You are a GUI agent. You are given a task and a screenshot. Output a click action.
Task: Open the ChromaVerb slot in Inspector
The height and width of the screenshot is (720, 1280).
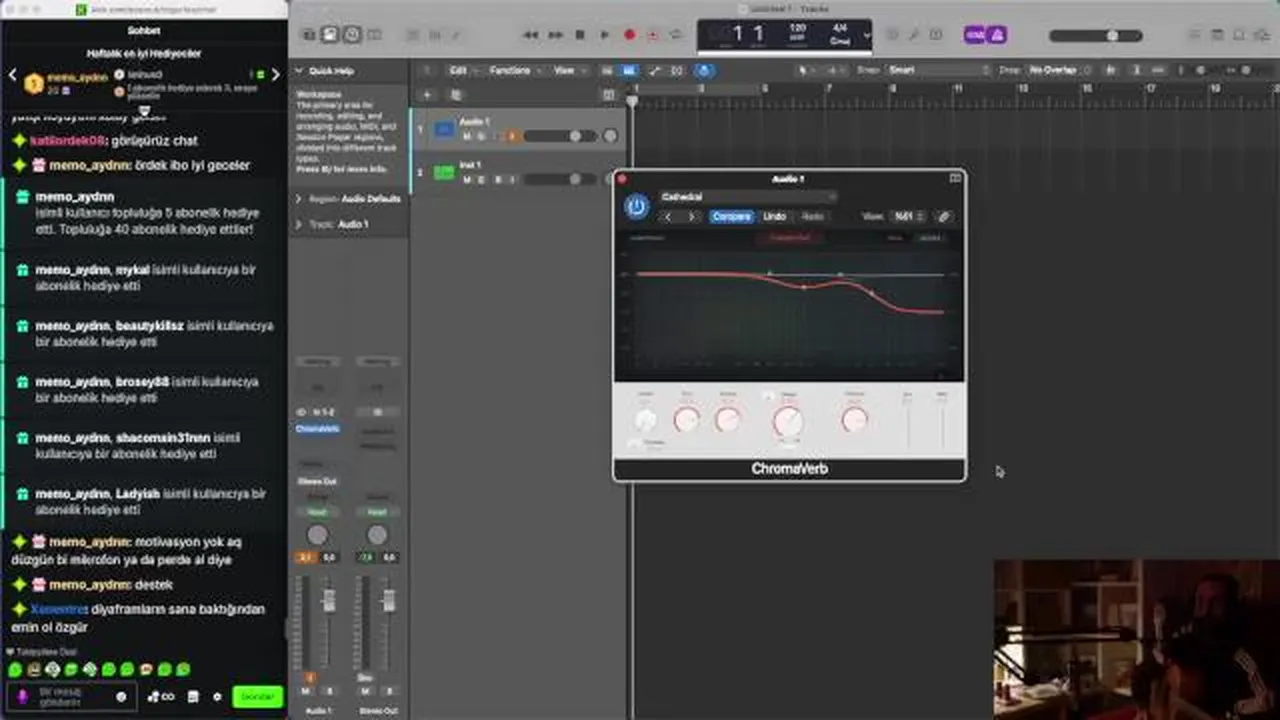pyautogui.click(x=317, y=429)
